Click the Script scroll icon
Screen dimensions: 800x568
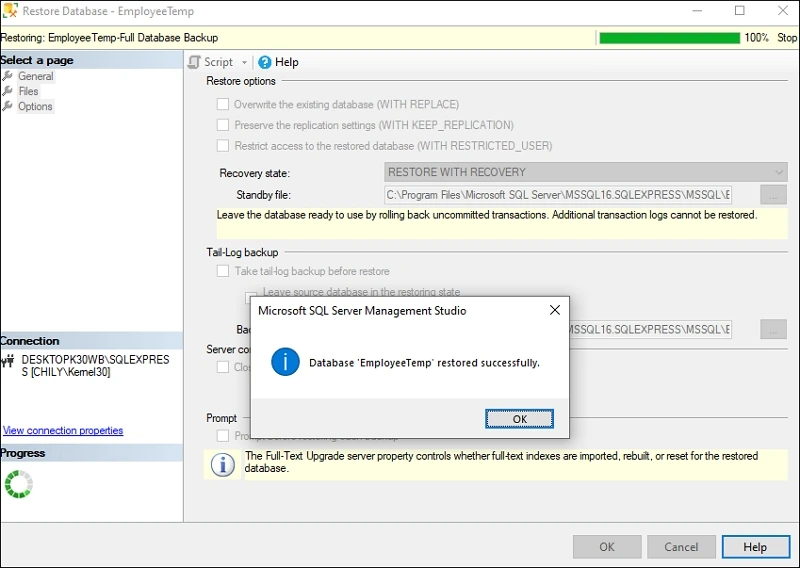click(x=194, y=62)
